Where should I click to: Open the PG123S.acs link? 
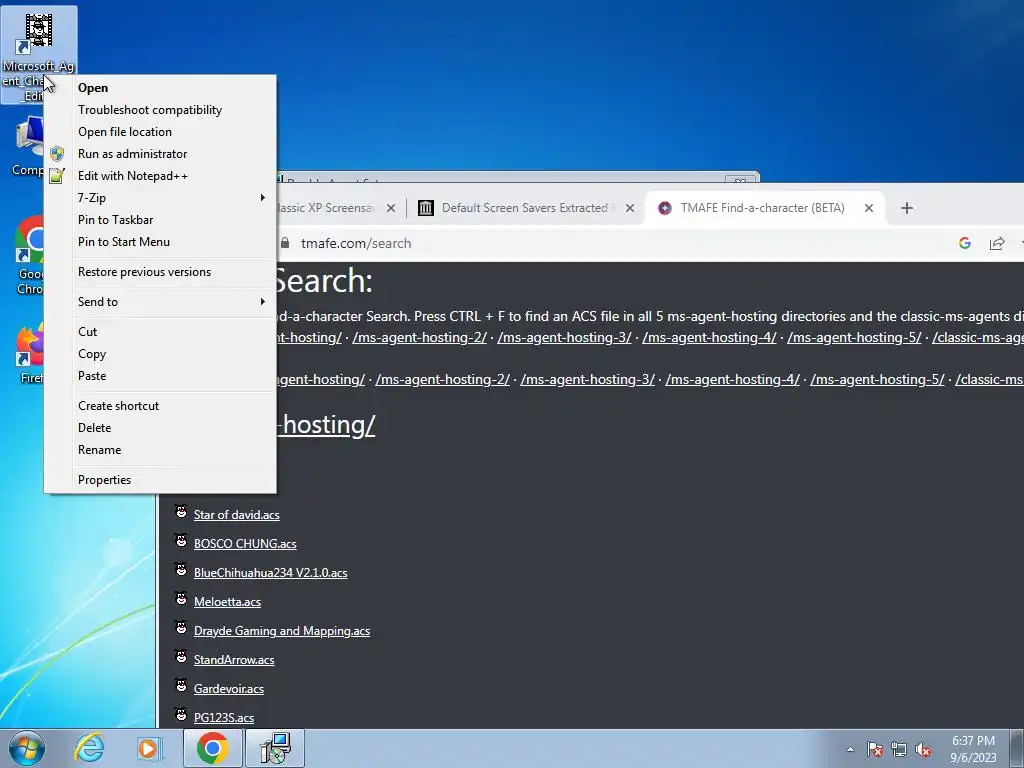pyautogui.click(x=223, y=718)
